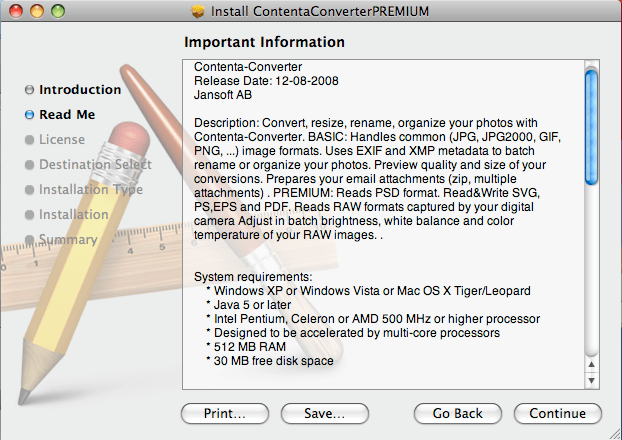Click the Print... button
The image size is (622, 440).
point(225,413)
